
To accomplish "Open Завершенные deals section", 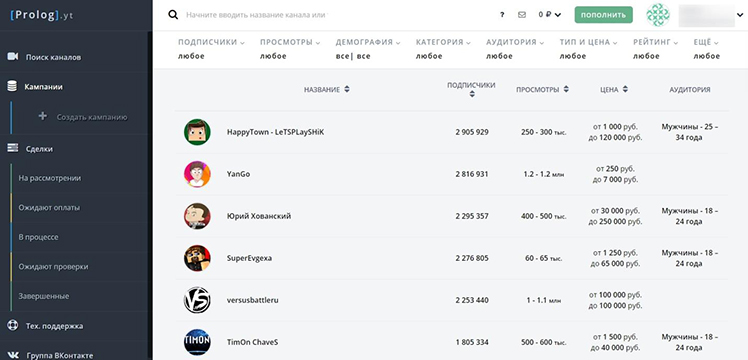I will tap(44, 296).
